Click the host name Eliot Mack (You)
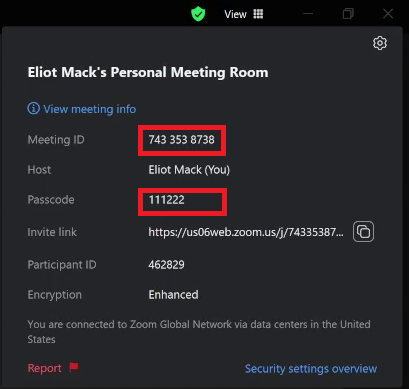This screenshot has height=389, width=409. (x=189, y=170)
